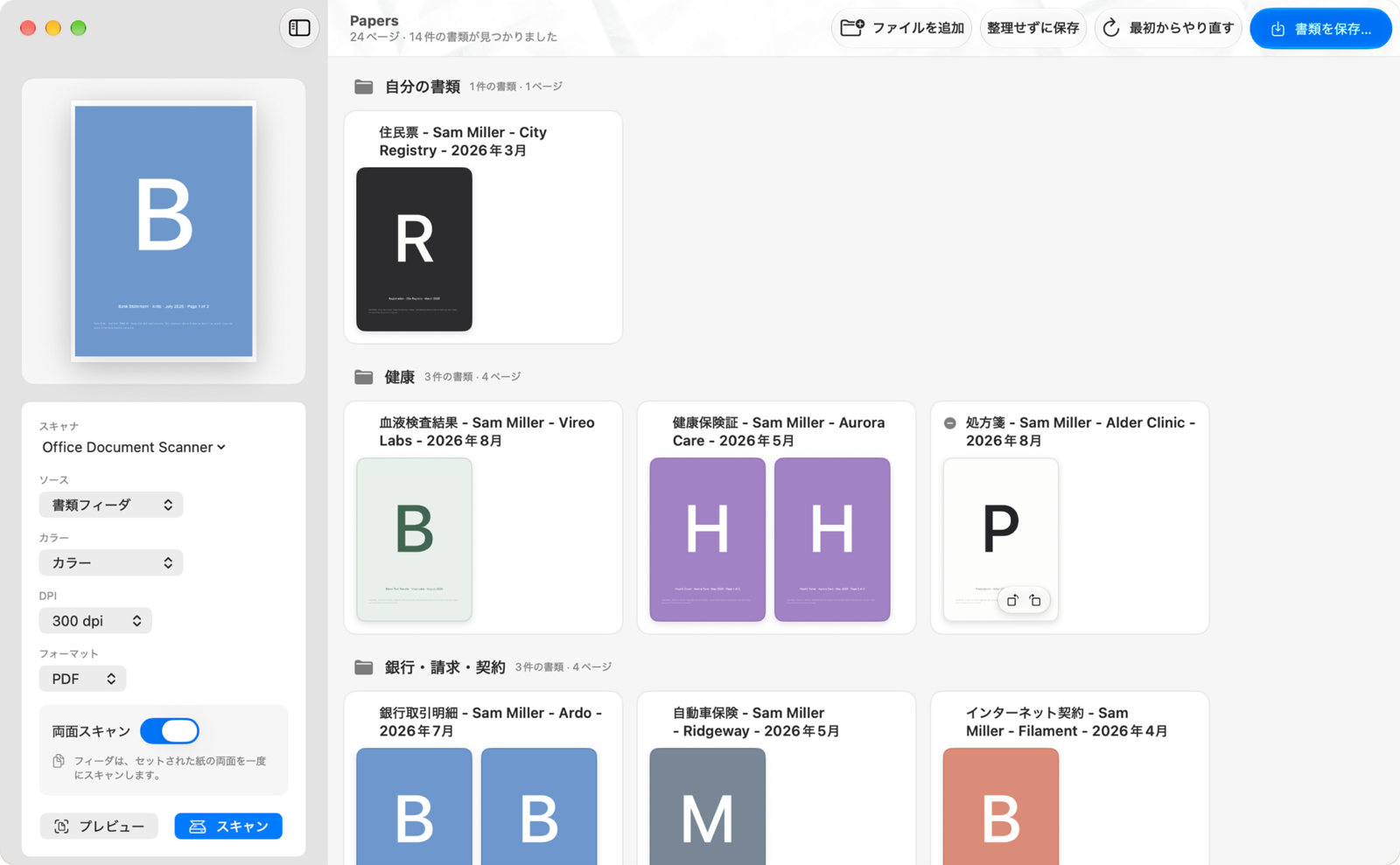Viewport: 1400px width, 865px height.
Task: Click the 健康 section heading
Action: point(400,377)
